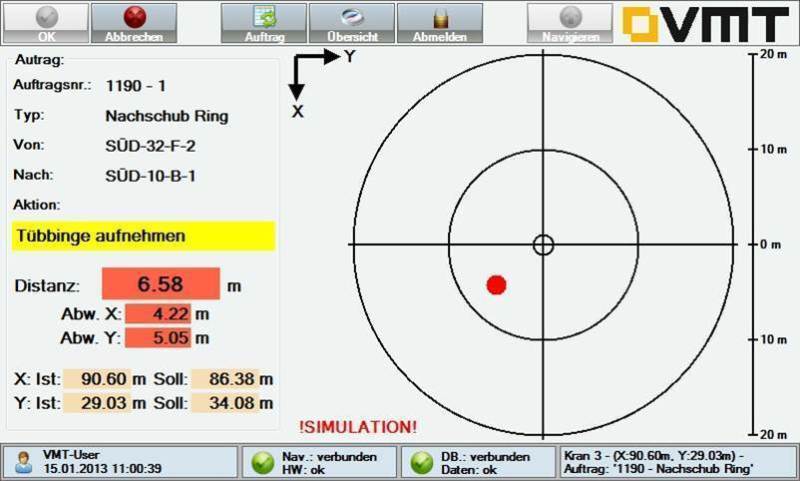Click the red '!SIMULATION!' notice
This screenshot has width=800, height=481.
pyautogui.click(x=358, y=427)
